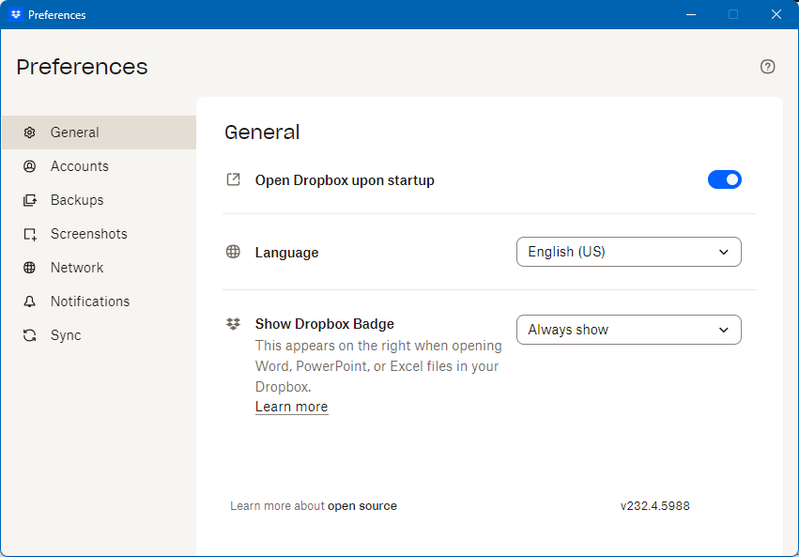Expand the Show Dropbox Badge dropdown
The image size is (799, 557).
pyautogui.click(x=628, y=330)
